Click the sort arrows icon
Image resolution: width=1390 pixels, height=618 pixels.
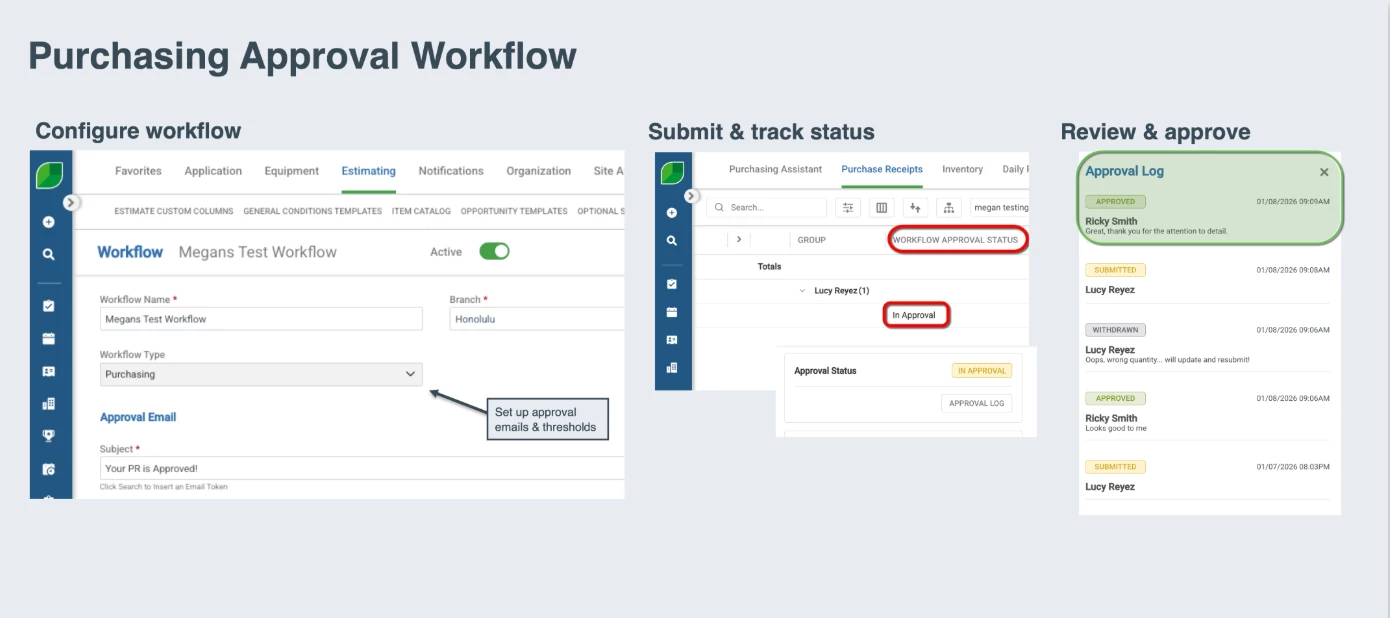(x=915, y=207)
